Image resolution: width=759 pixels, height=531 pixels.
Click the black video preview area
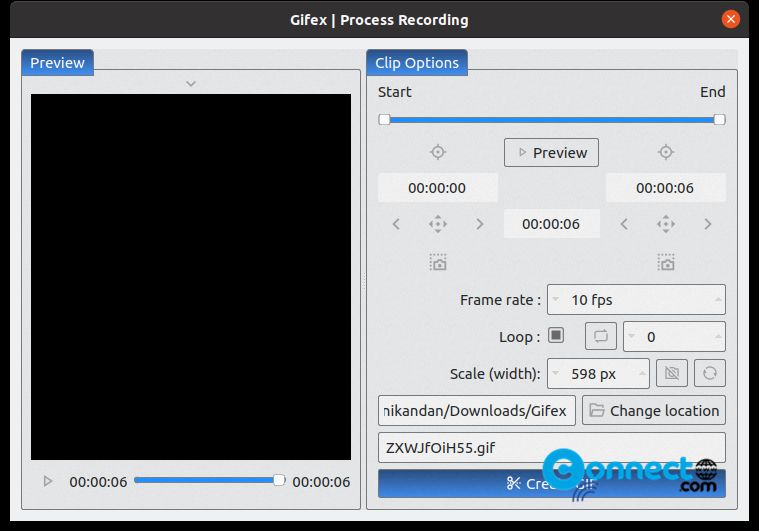tap(191, 277)
